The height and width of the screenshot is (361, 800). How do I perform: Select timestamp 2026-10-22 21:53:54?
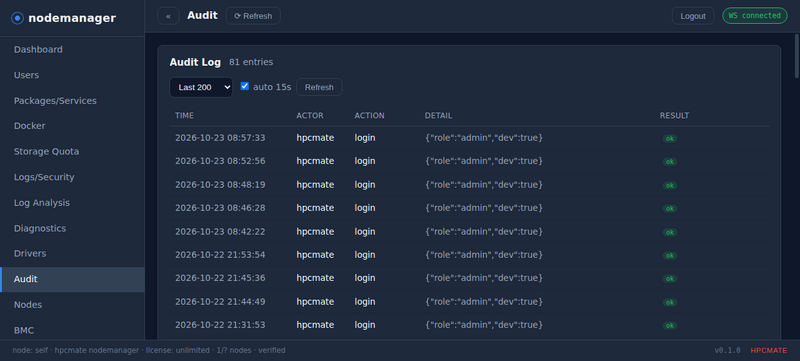(220, 254)
